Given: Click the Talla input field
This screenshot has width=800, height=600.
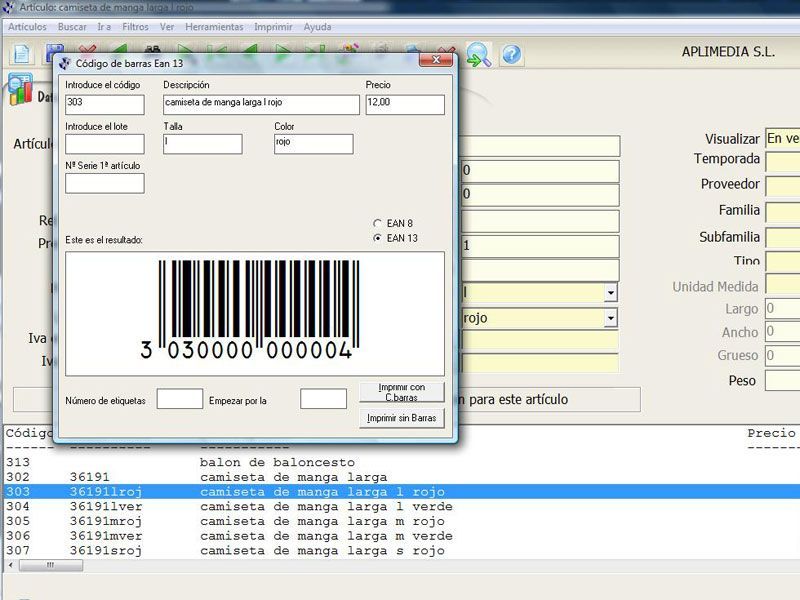Looking at the screenshot, I should 203,144.
